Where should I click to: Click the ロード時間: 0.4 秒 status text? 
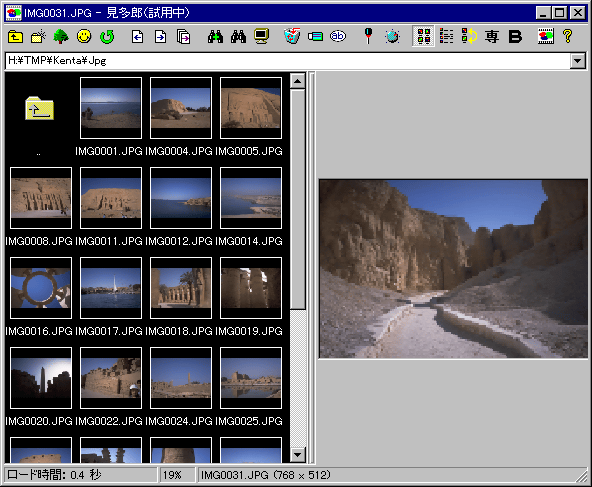(x=54, y=475)
